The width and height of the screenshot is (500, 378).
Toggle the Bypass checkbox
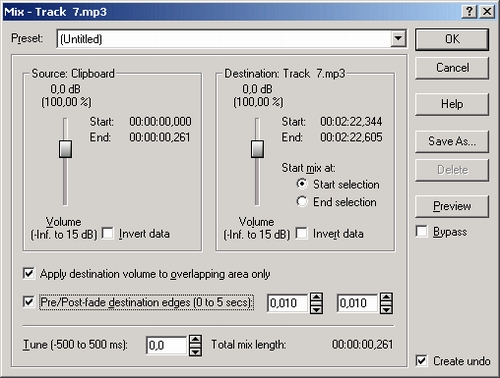tap(422, 231)
